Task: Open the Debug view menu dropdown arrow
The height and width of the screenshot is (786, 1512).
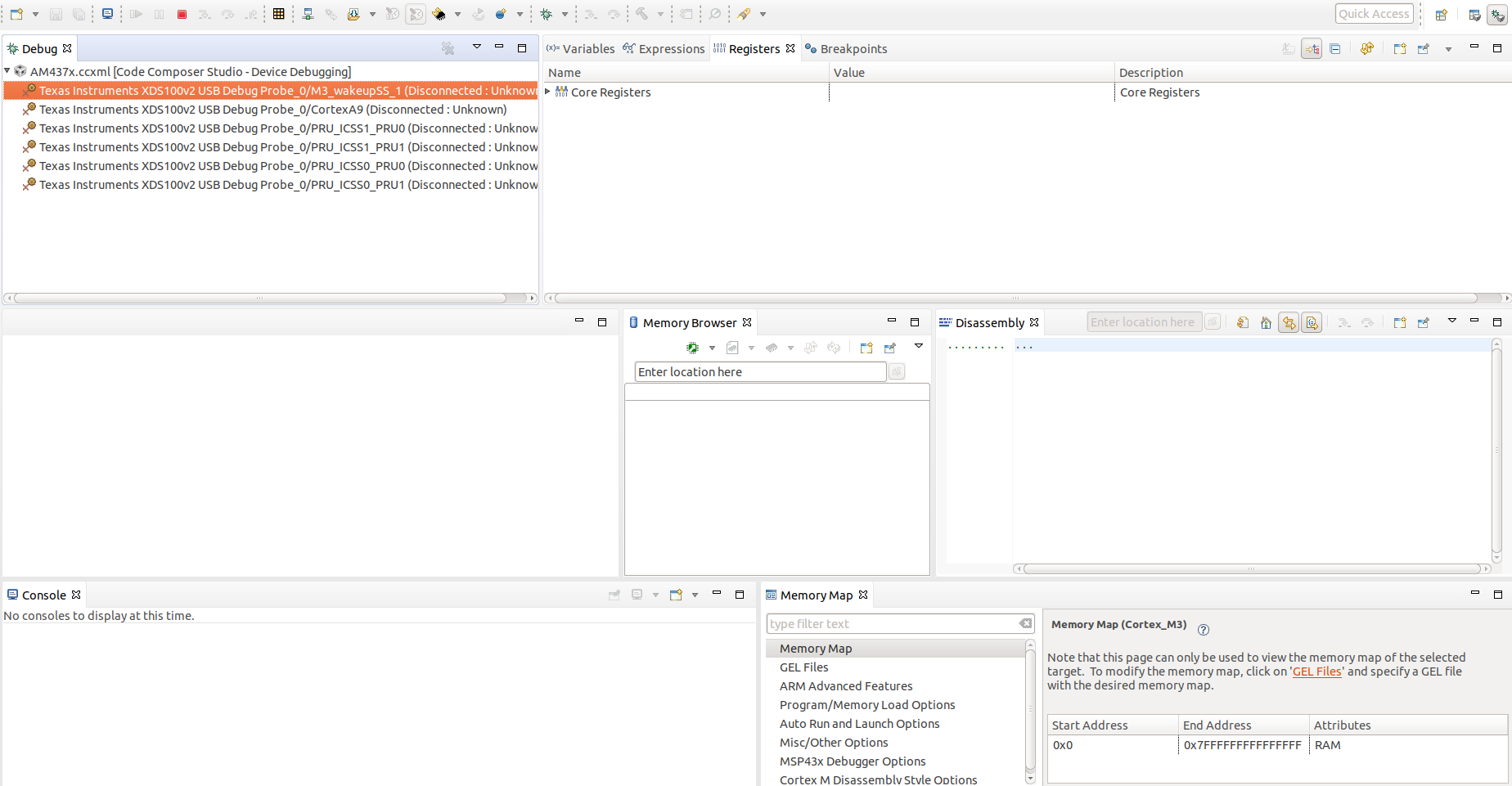Action: 476,47
